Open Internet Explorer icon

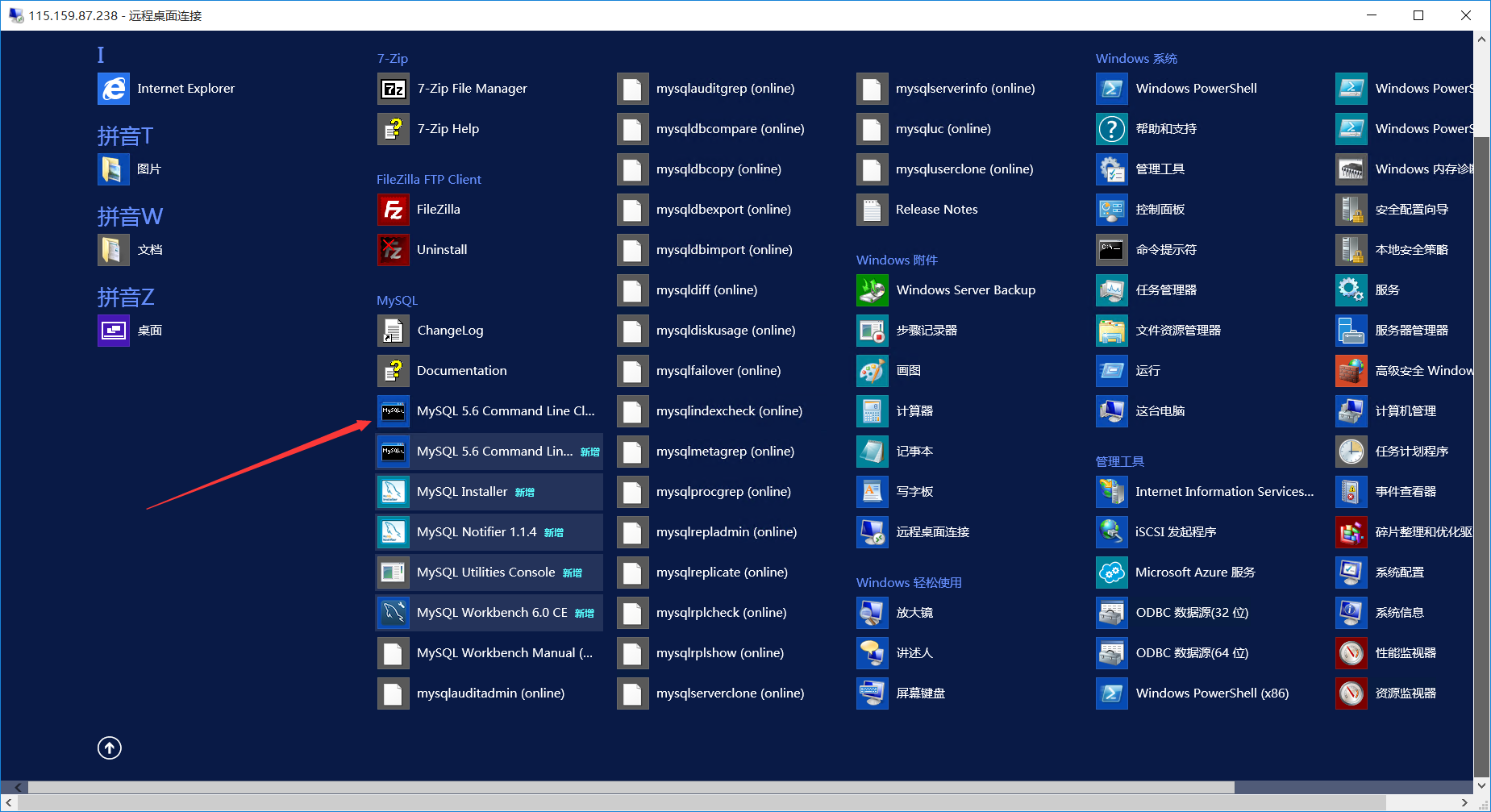click(114, 89)
